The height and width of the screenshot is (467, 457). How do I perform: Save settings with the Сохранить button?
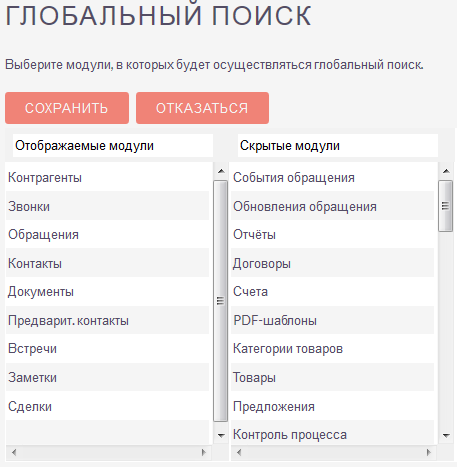(67, 108)
